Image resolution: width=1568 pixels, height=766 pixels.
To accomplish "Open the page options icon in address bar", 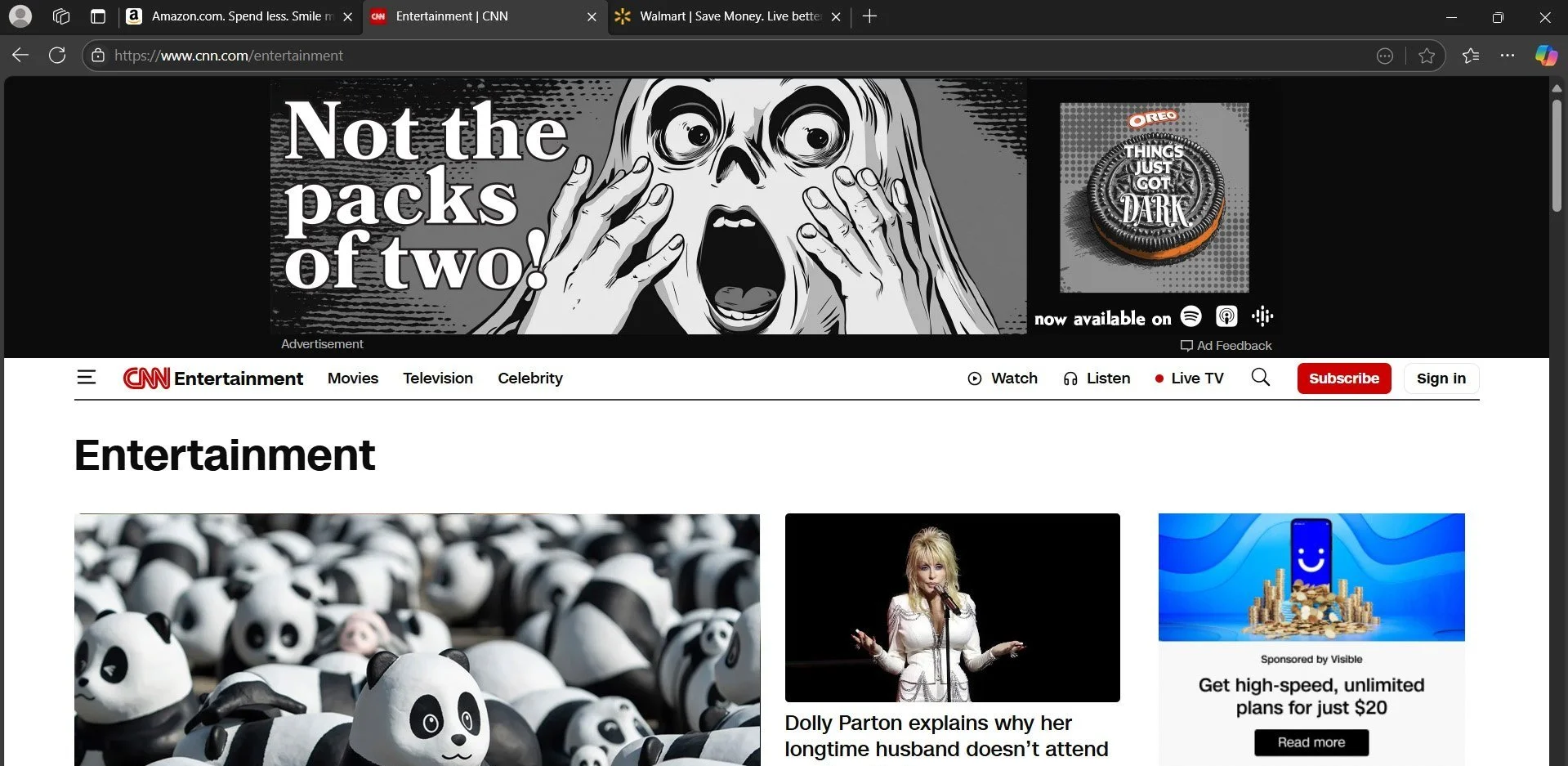I will pyautogui.click(x=1385, y=56).
